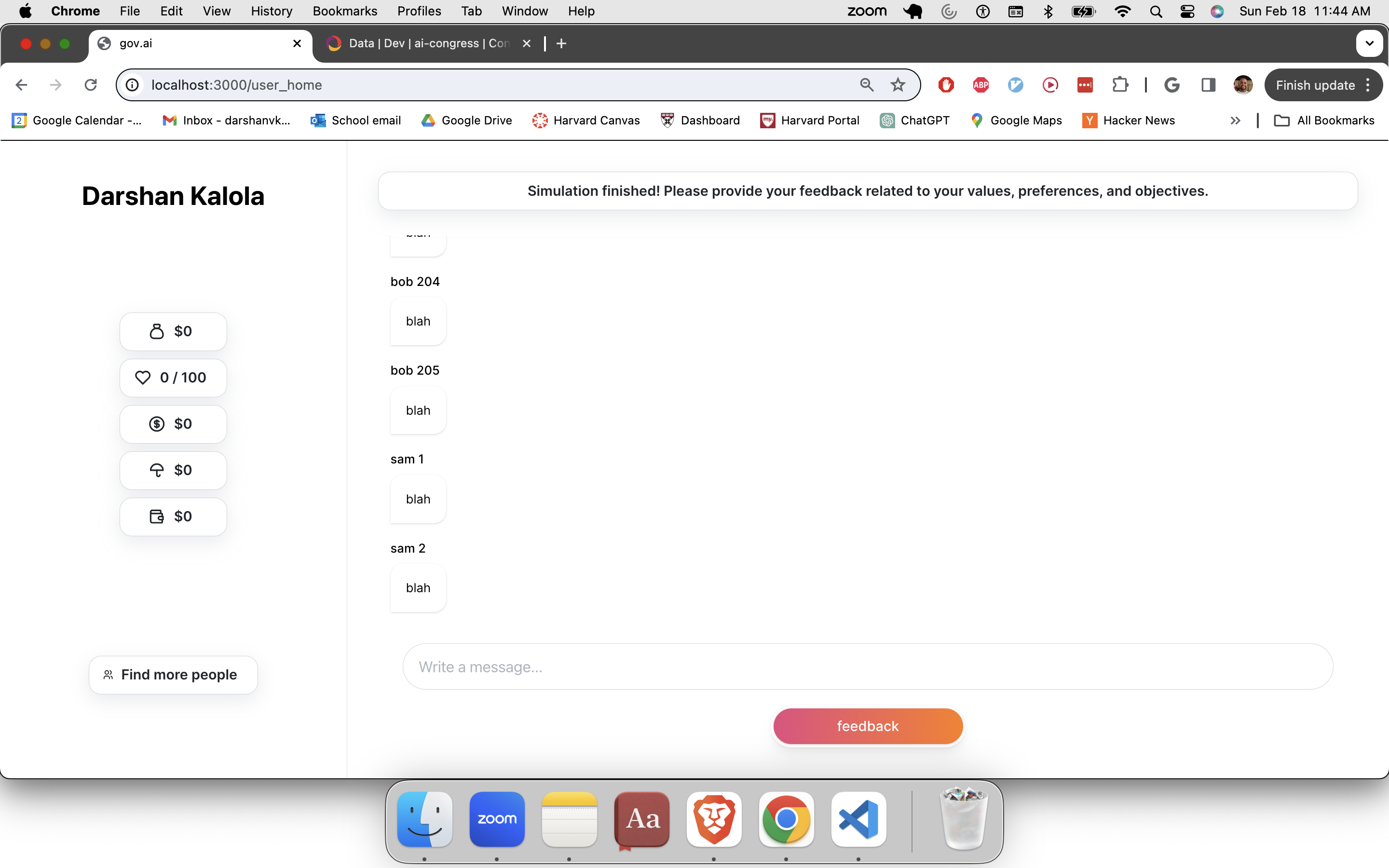Open Visual Studio Code from the dock

click(x=858, y=819)
